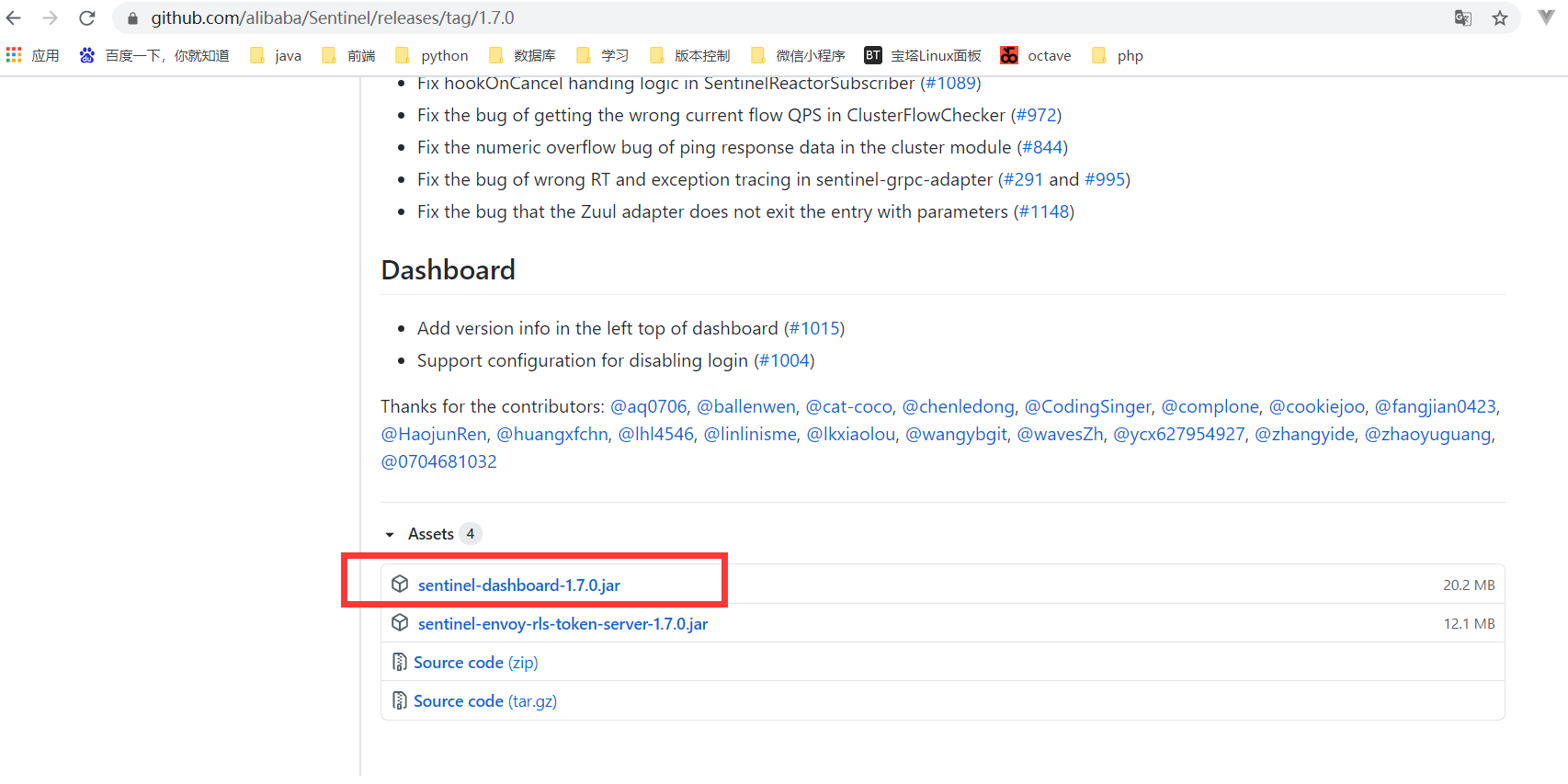Image resolution: width=1568 pixels, height=784 pixels.
Task: Visit contributor @huangxfchn profile
Action: click(552, 434)
